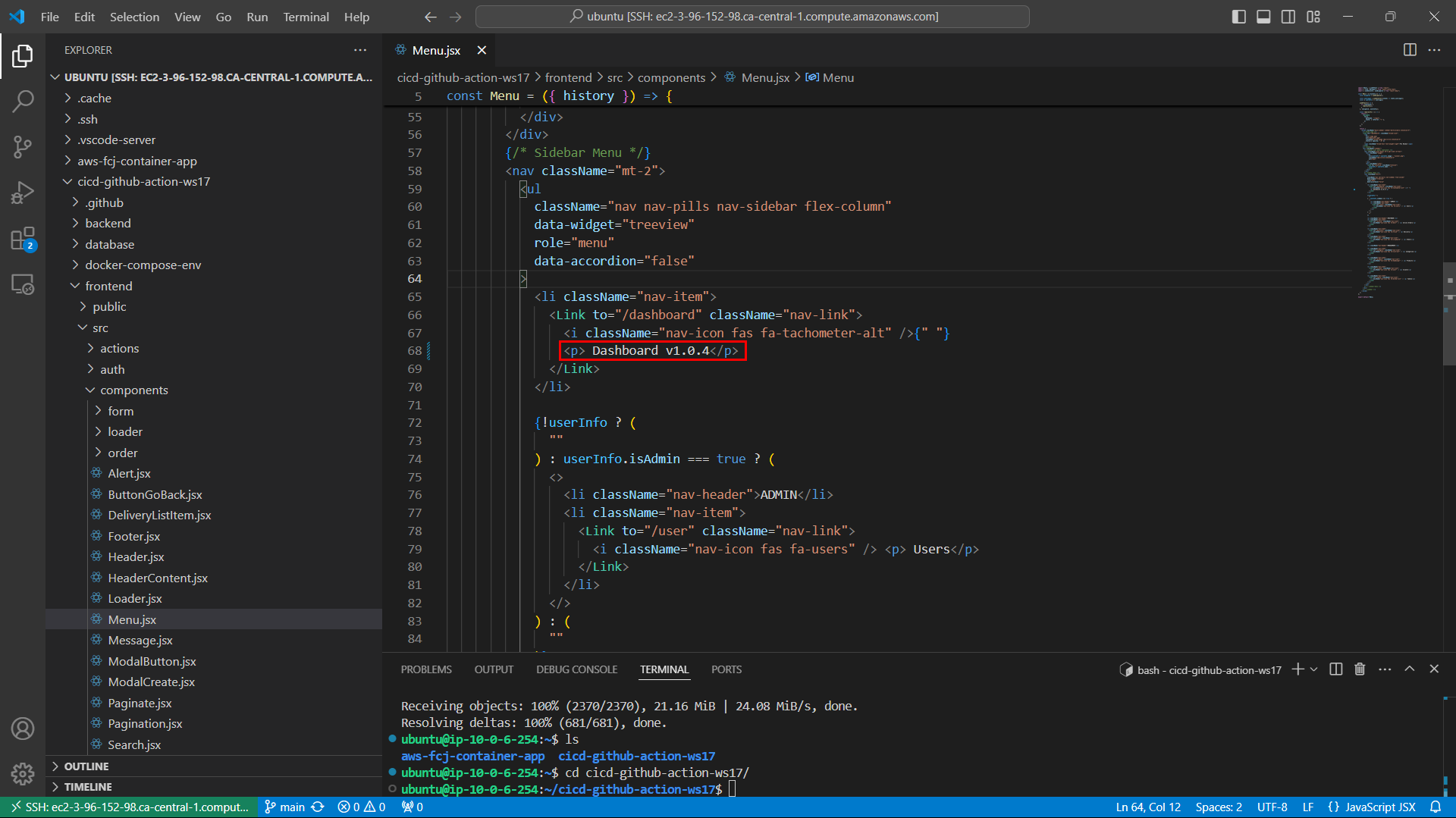1456x818 pixels.
Task: Open Remote Explorer view icon
Action: tap(23, 285)
